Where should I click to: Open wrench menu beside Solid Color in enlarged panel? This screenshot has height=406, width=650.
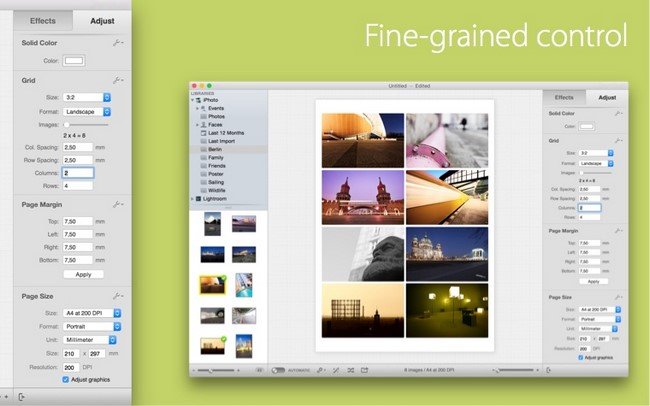click(118, 43)
